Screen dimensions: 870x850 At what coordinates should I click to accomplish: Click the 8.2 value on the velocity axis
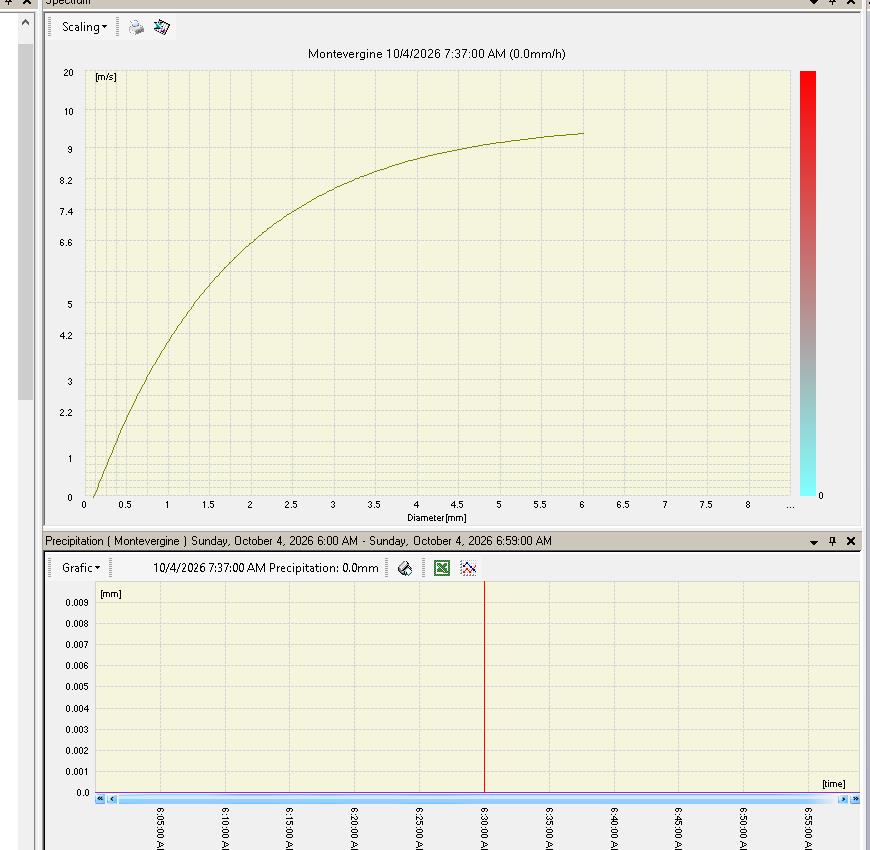click(66, 180)
